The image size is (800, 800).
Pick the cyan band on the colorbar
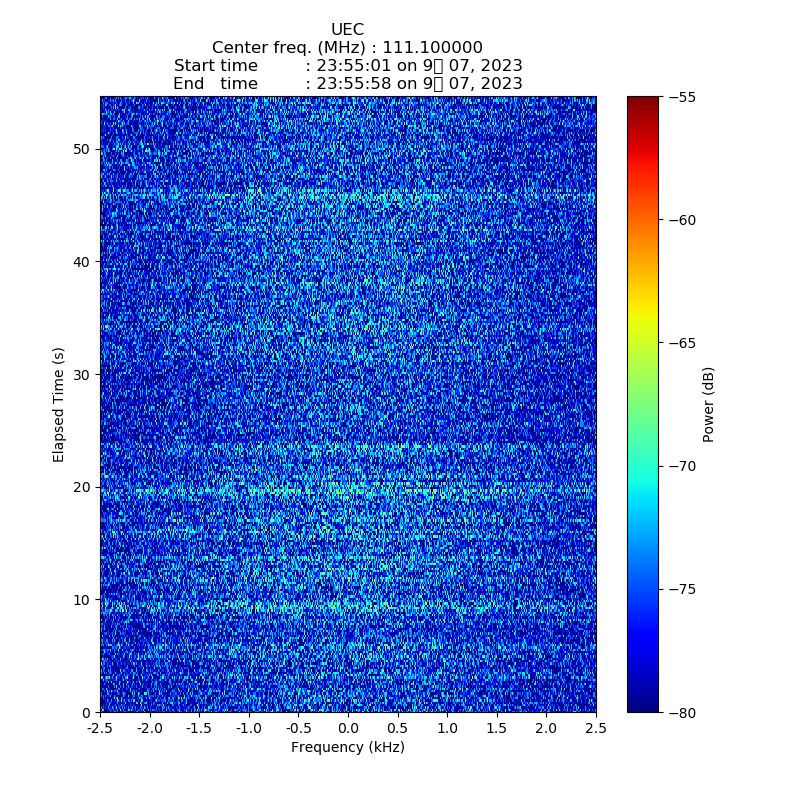point(643,490)
